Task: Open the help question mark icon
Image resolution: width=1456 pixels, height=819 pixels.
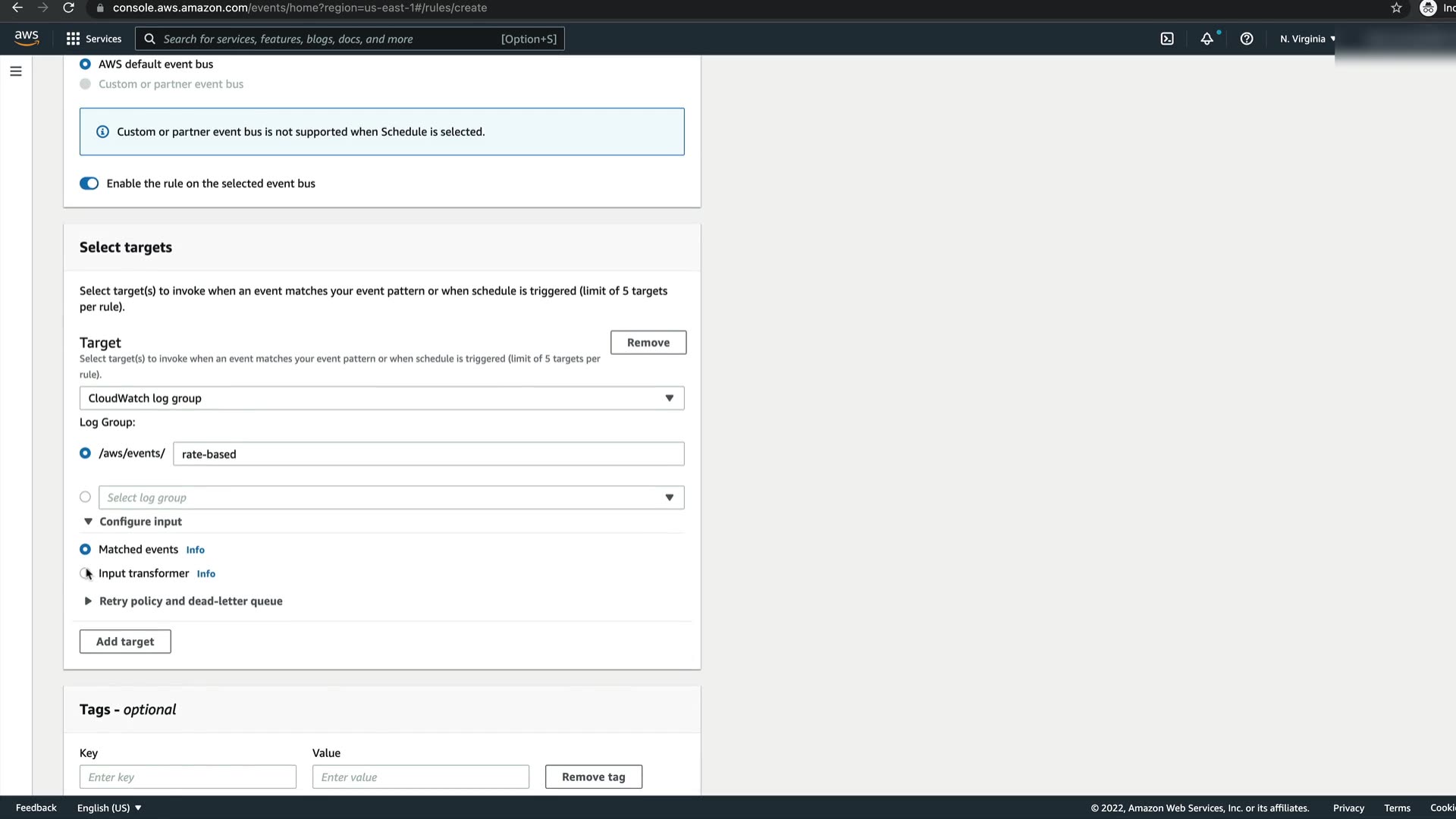Action: [1247, 39]
